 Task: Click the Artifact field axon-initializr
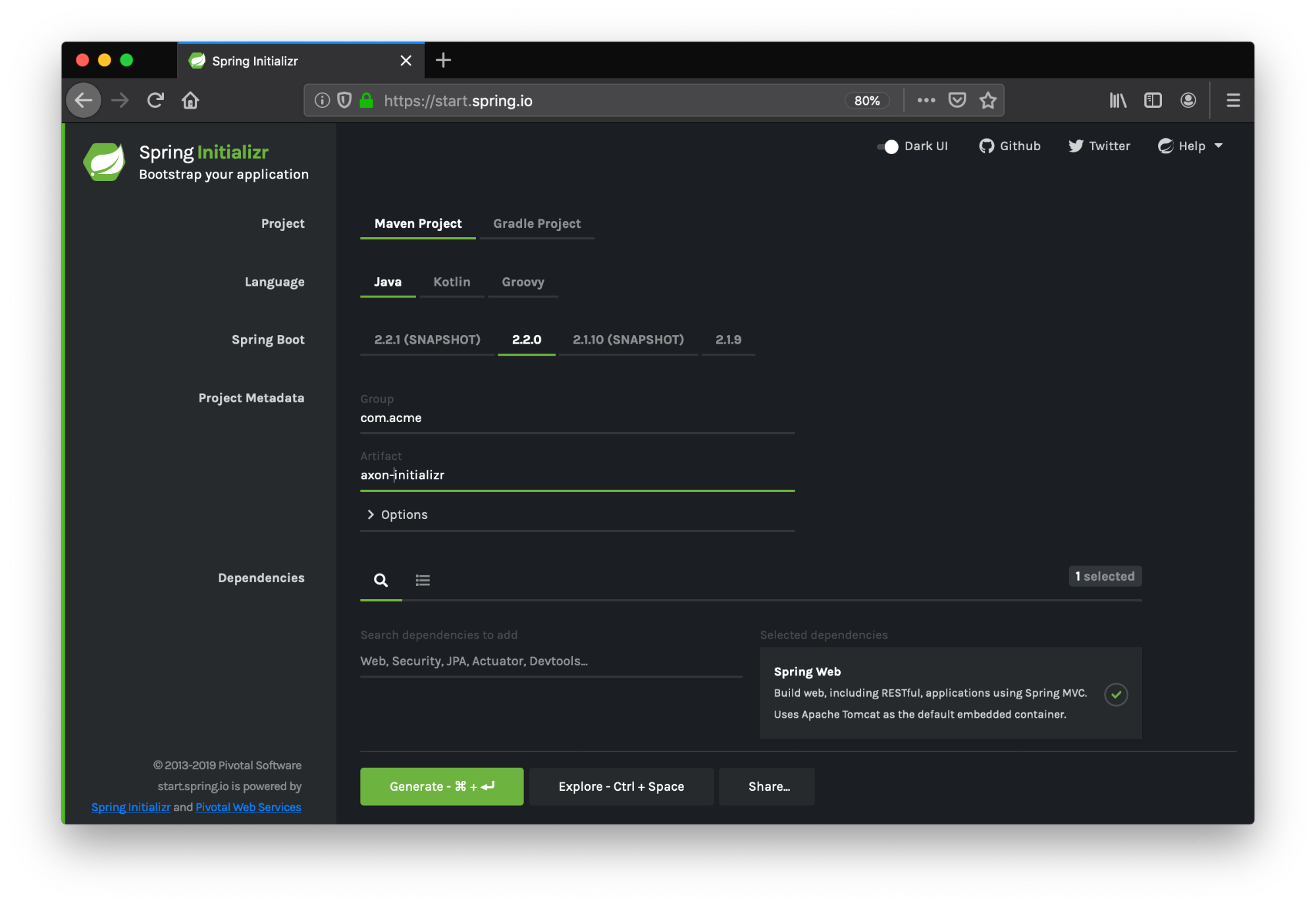577,475
